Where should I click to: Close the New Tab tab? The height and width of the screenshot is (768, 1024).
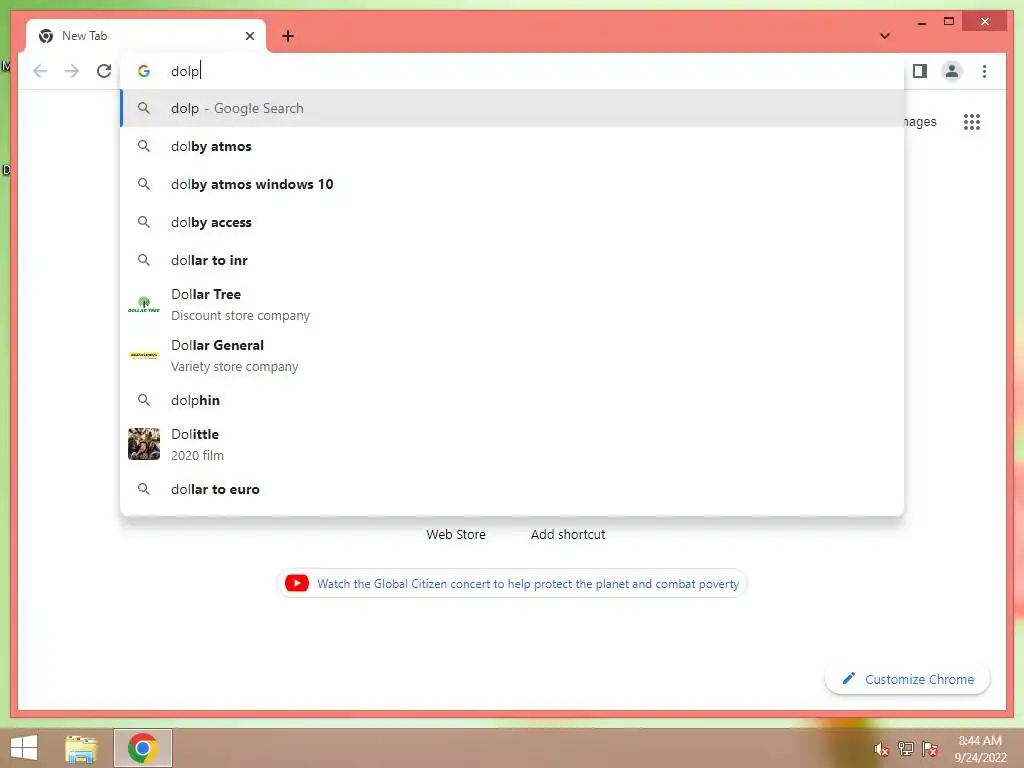(249, 36)
